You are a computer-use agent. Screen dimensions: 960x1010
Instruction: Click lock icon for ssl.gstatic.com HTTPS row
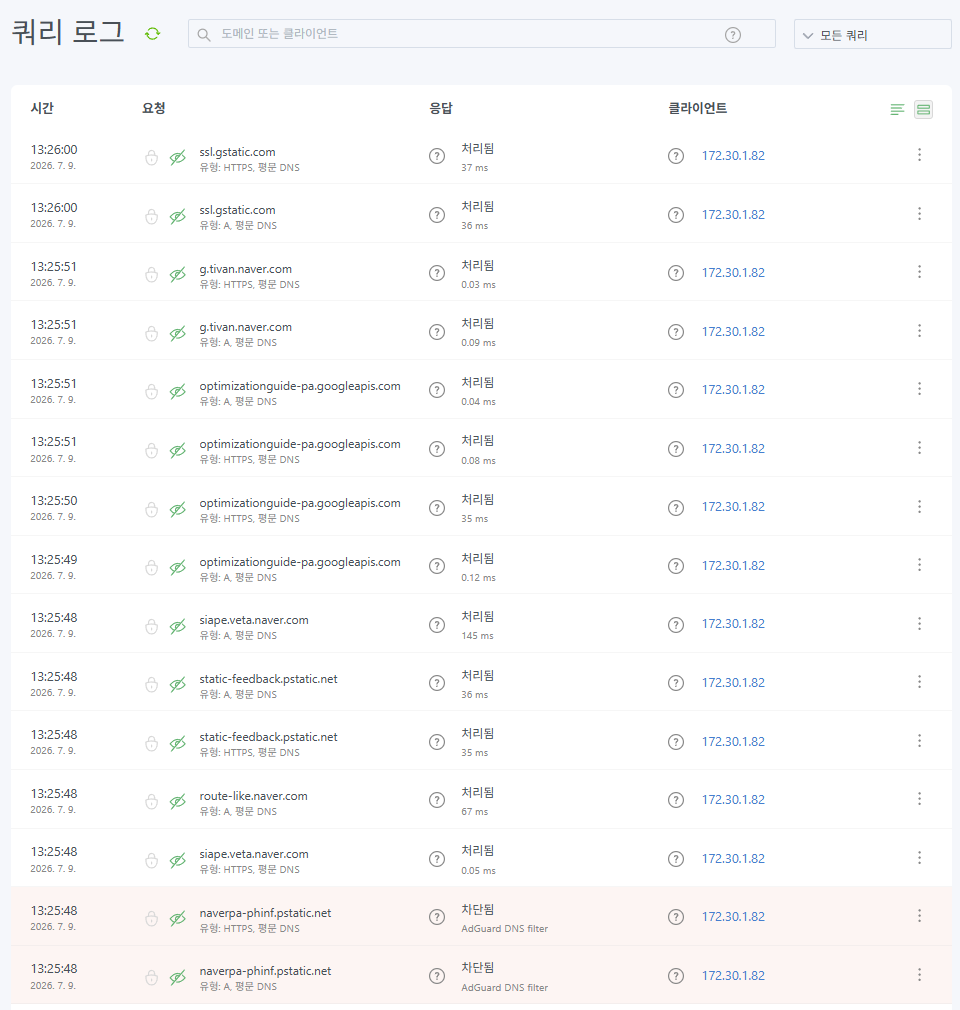pos(151,158)
